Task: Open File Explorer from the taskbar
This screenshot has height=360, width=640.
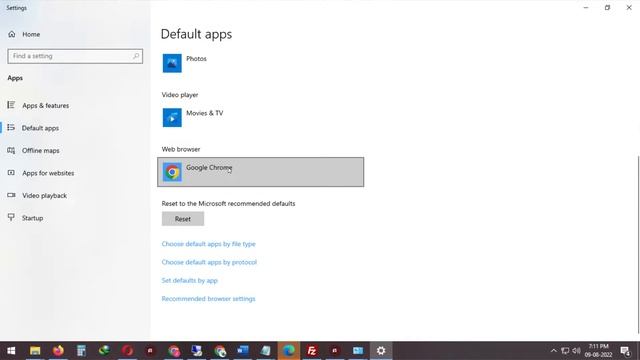Action: (35, 351)
